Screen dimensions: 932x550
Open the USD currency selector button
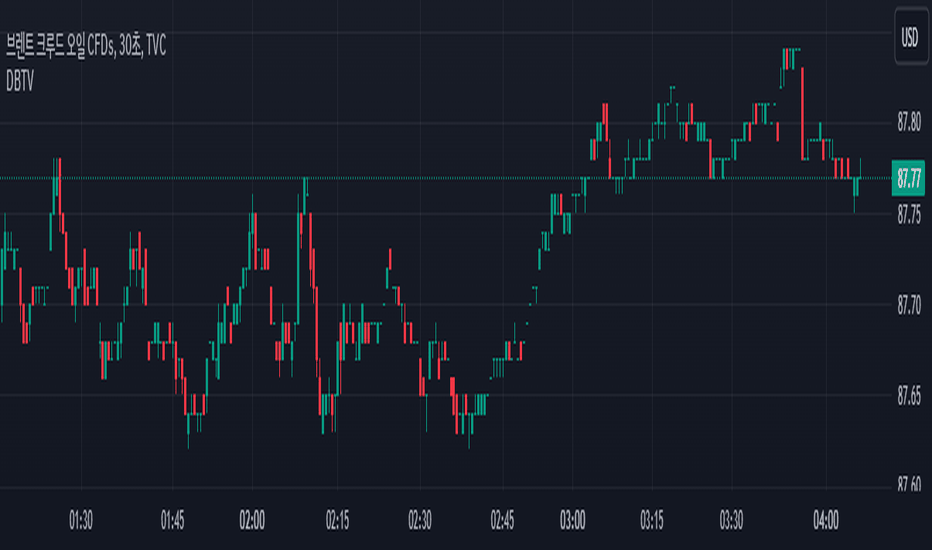click(x=911, y=38)
